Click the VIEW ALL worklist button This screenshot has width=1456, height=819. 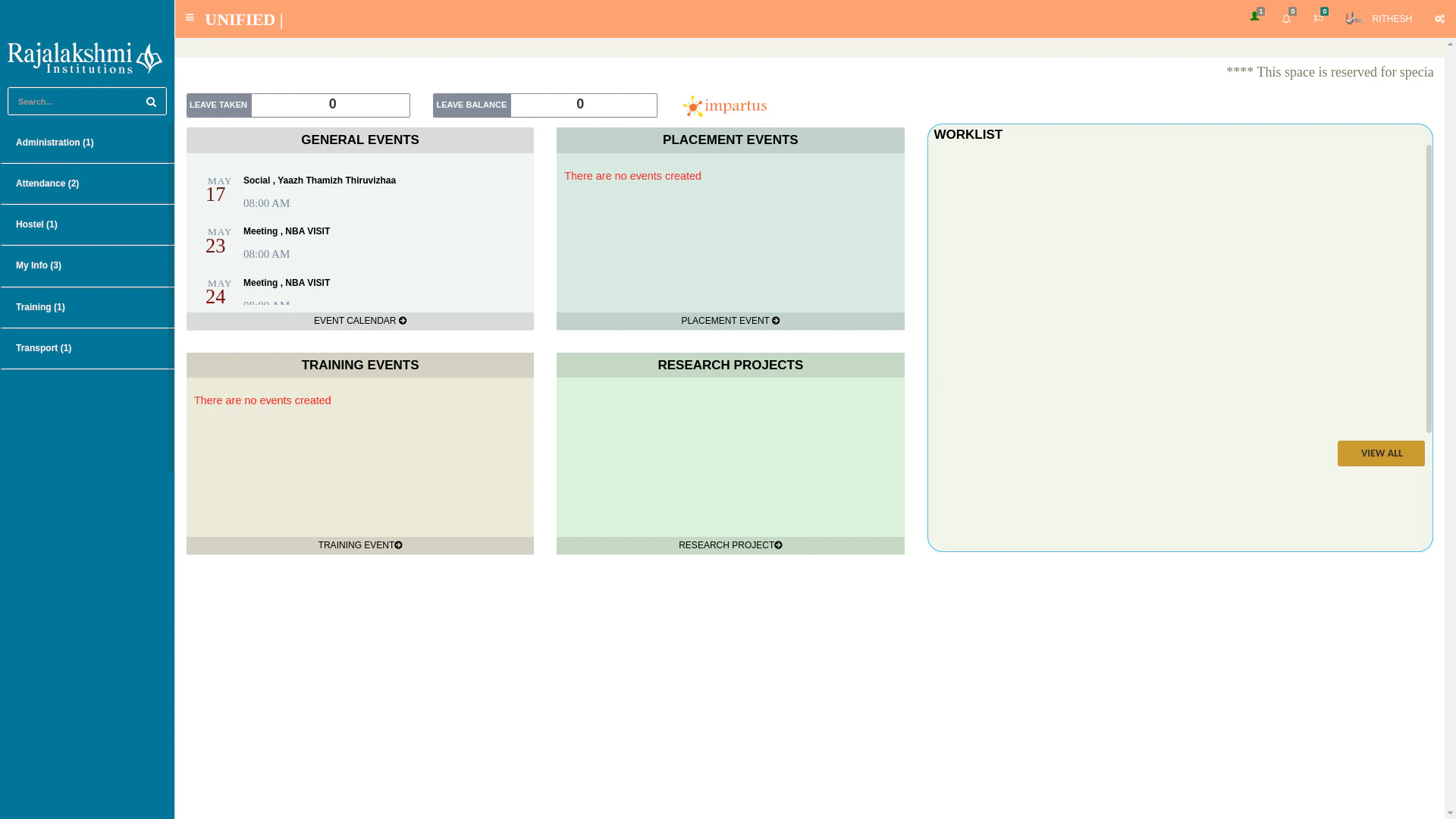tap(1381, 453)
